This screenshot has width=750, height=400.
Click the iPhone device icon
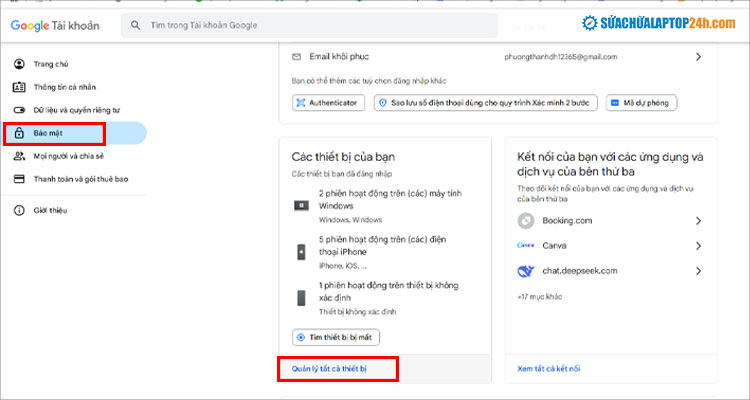(300, 251)
